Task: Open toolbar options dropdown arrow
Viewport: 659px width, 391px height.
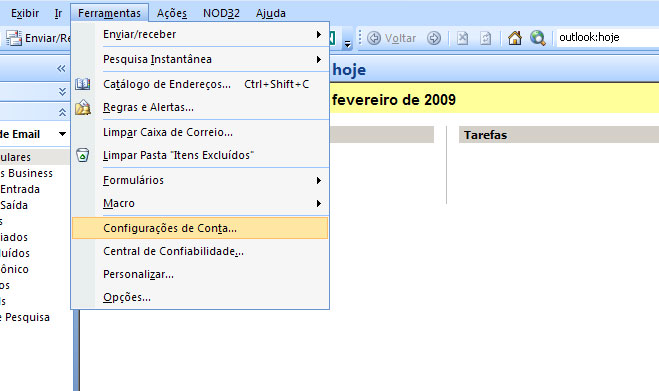Action: click(x=347, y=43)
